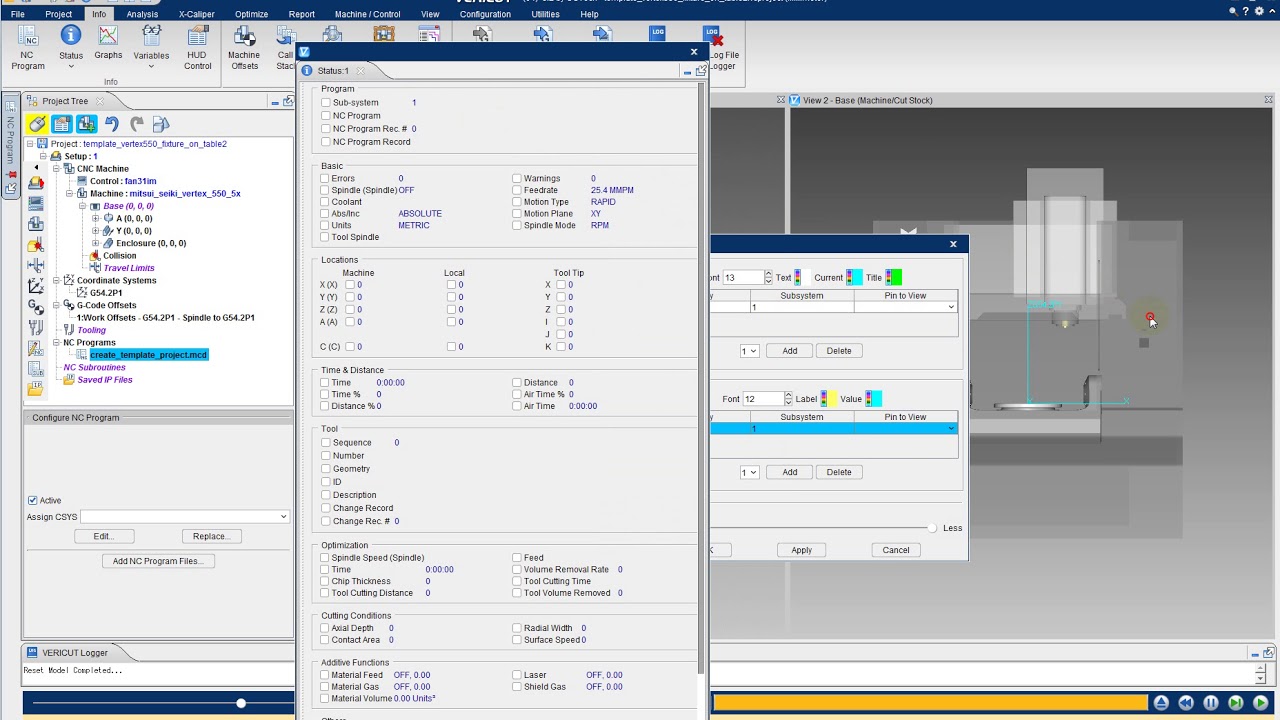Click the Reset Model playback button
The image size is (1280, 720).
(1161, 703)
